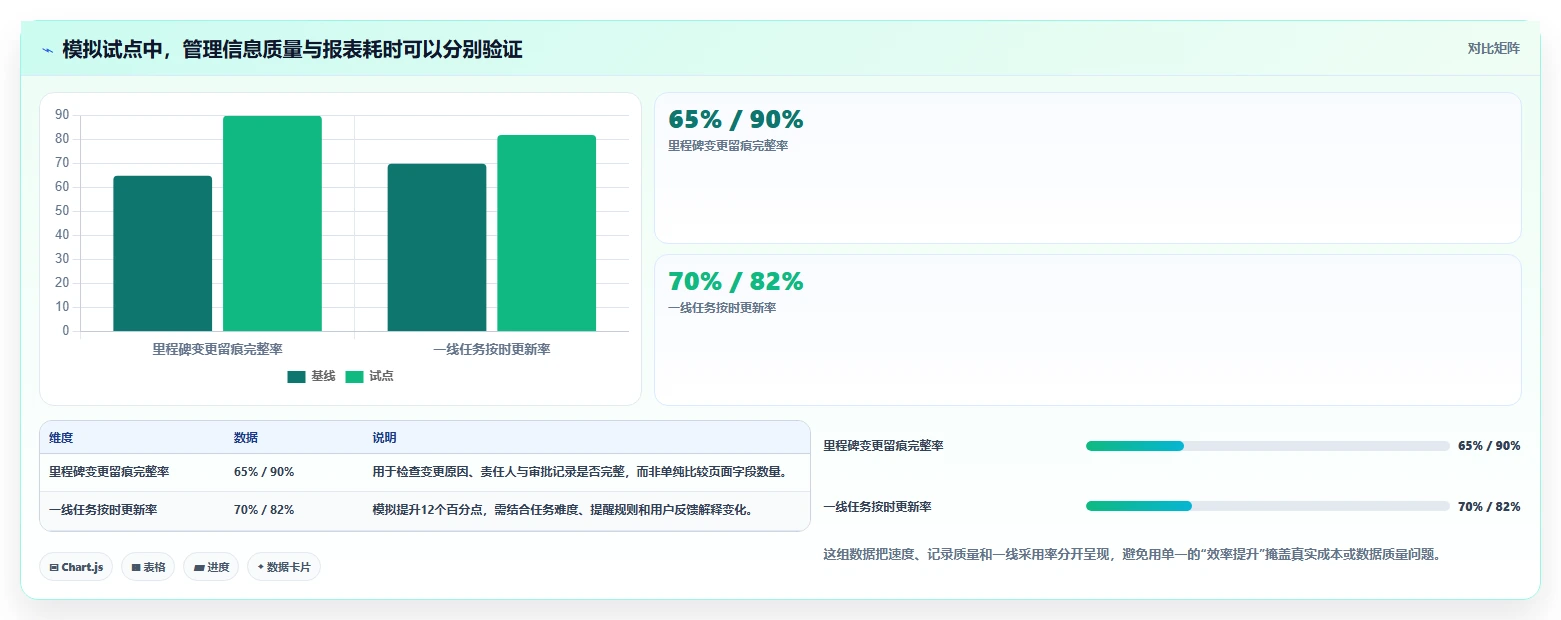The height and width of the screenshot is (620, 1561).
Task: Click the pilot bar for 一线任务按时更新率
Action: (546, 233)
